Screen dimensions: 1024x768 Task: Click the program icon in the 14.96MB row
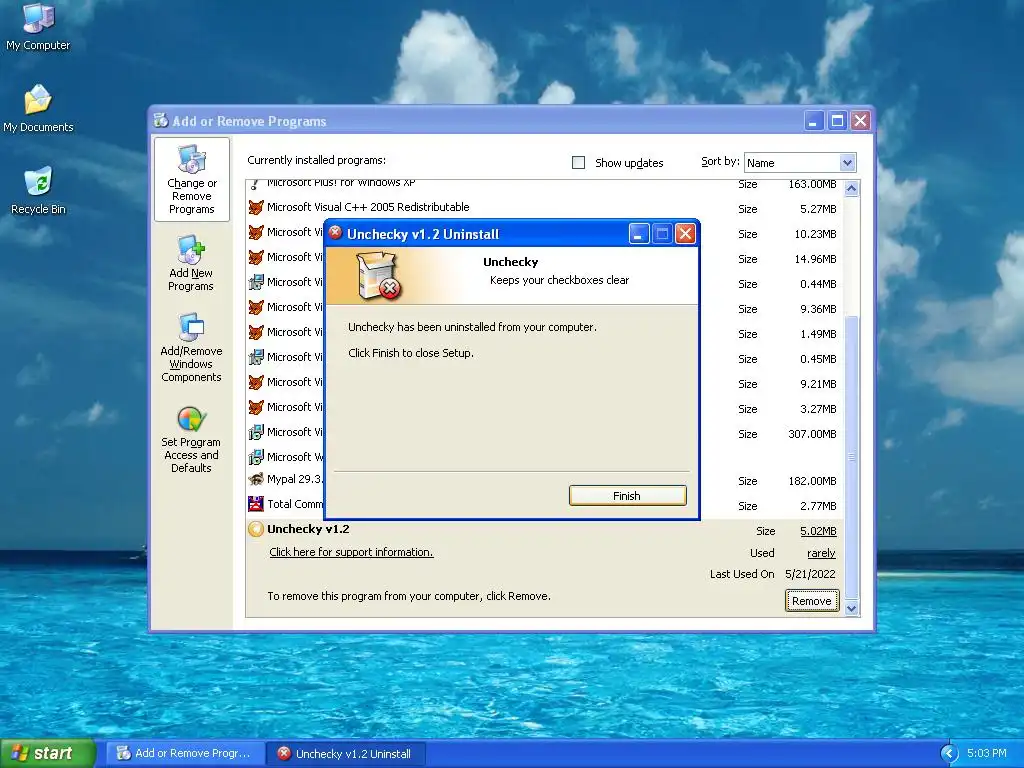256,257
